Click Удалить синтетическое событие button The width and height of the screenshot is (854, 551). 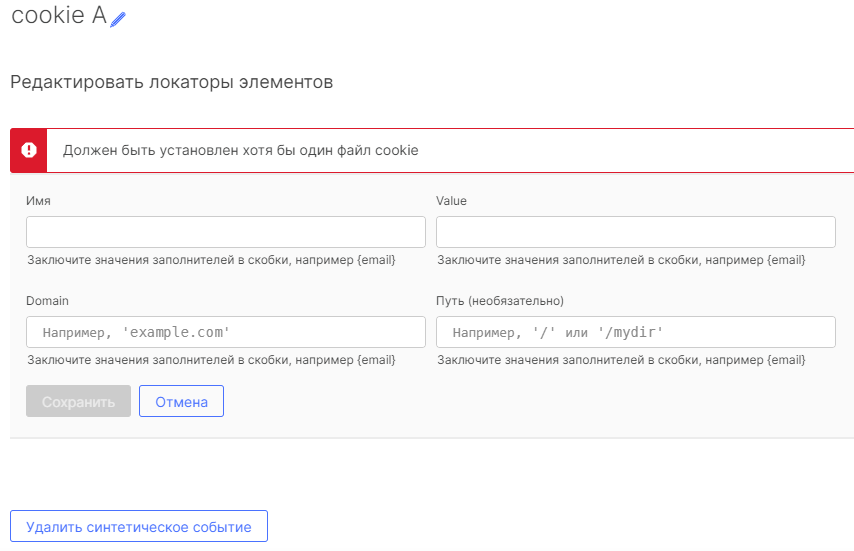pos(139,527)
